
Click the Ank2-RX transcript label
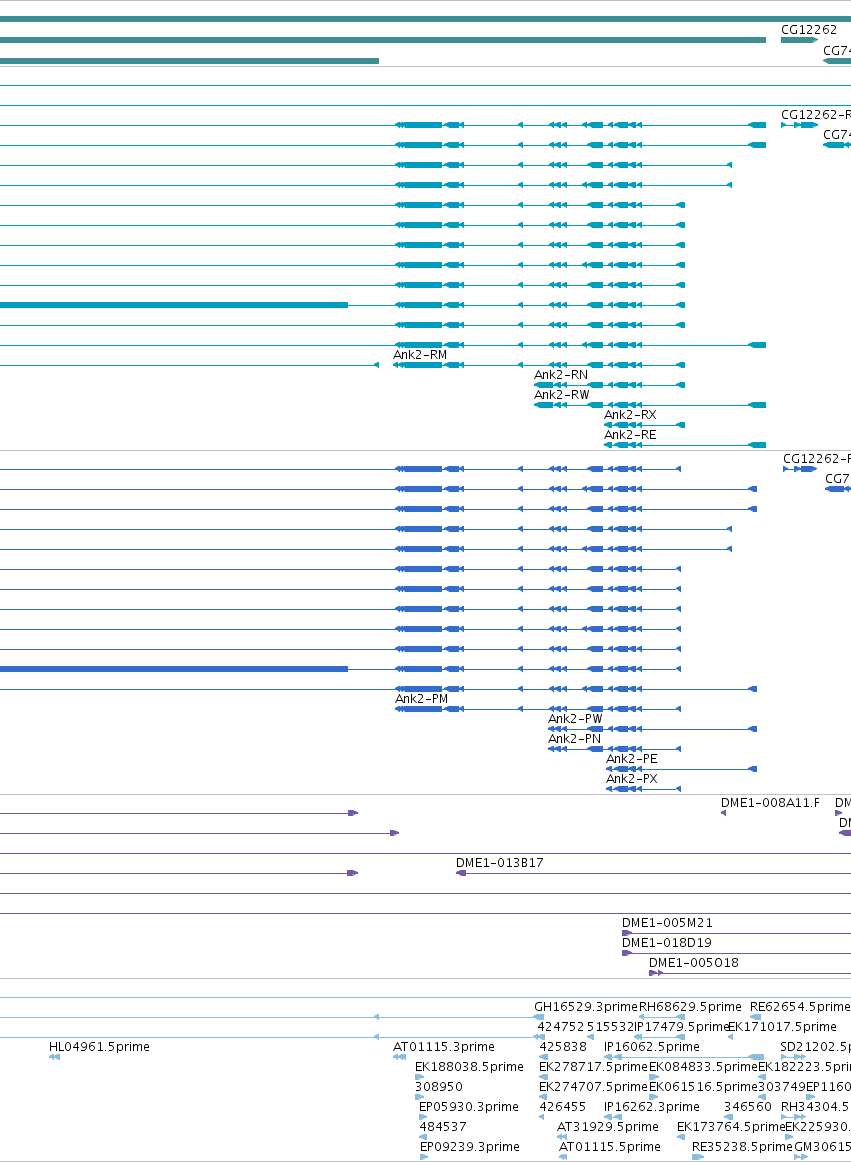tap(630, 415)
